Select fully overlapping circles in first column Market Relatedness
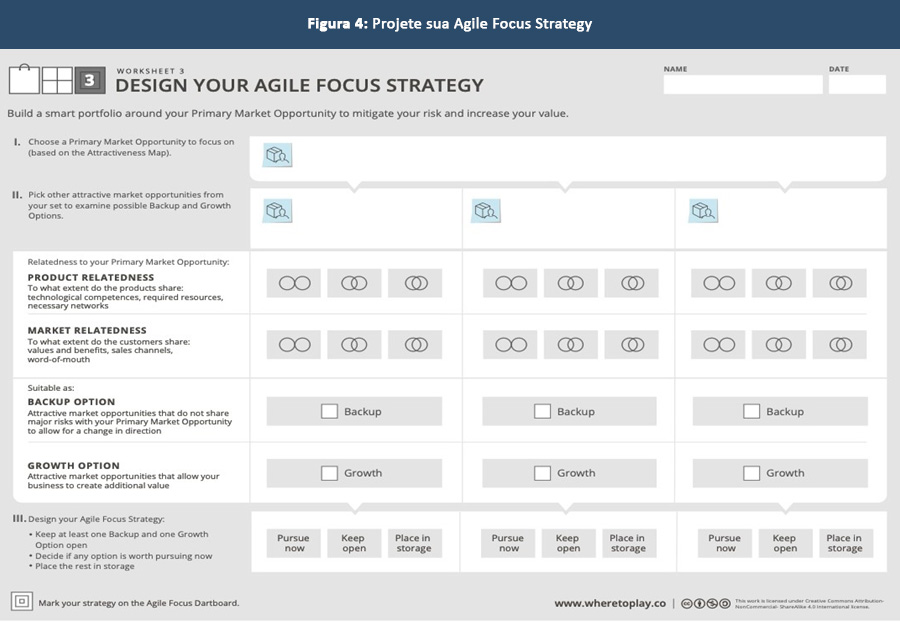The height and width of the screenshot is (624, 900). pyautogui.click(x=416, y=344)
